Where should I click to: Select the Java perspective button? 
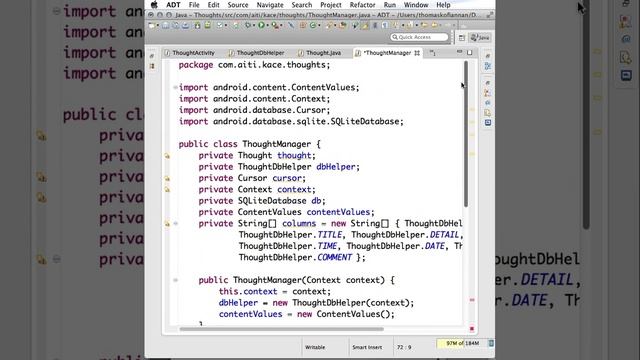click(x=480, y=38)
